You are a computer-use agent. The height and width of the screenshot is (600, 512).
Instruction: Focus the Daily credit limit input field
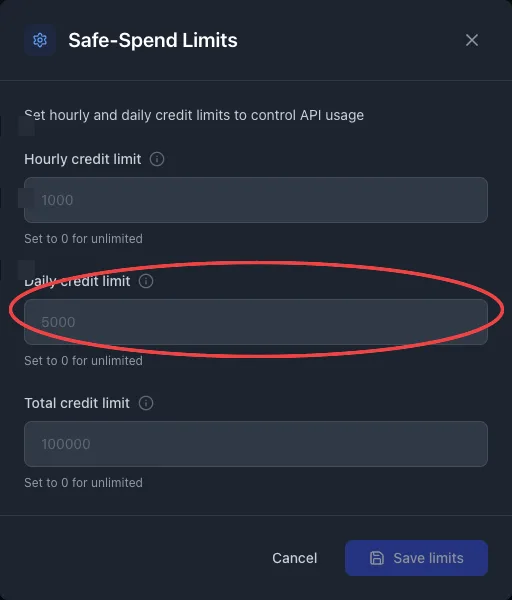(x=256, y=322)
